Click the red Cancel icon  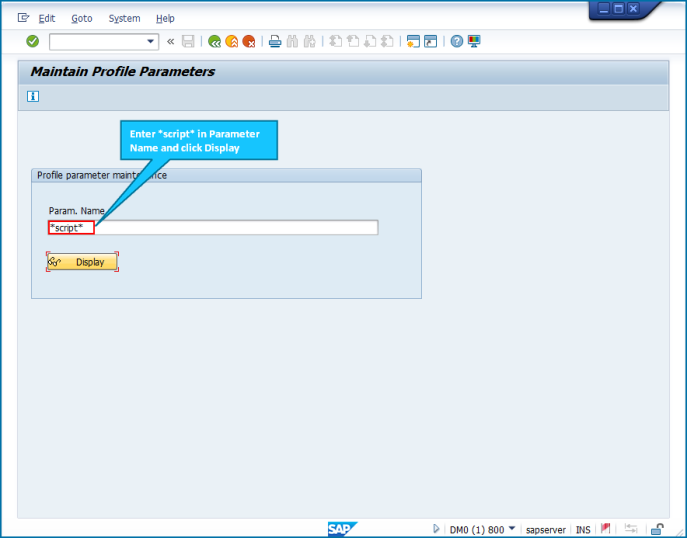[249, 42]
